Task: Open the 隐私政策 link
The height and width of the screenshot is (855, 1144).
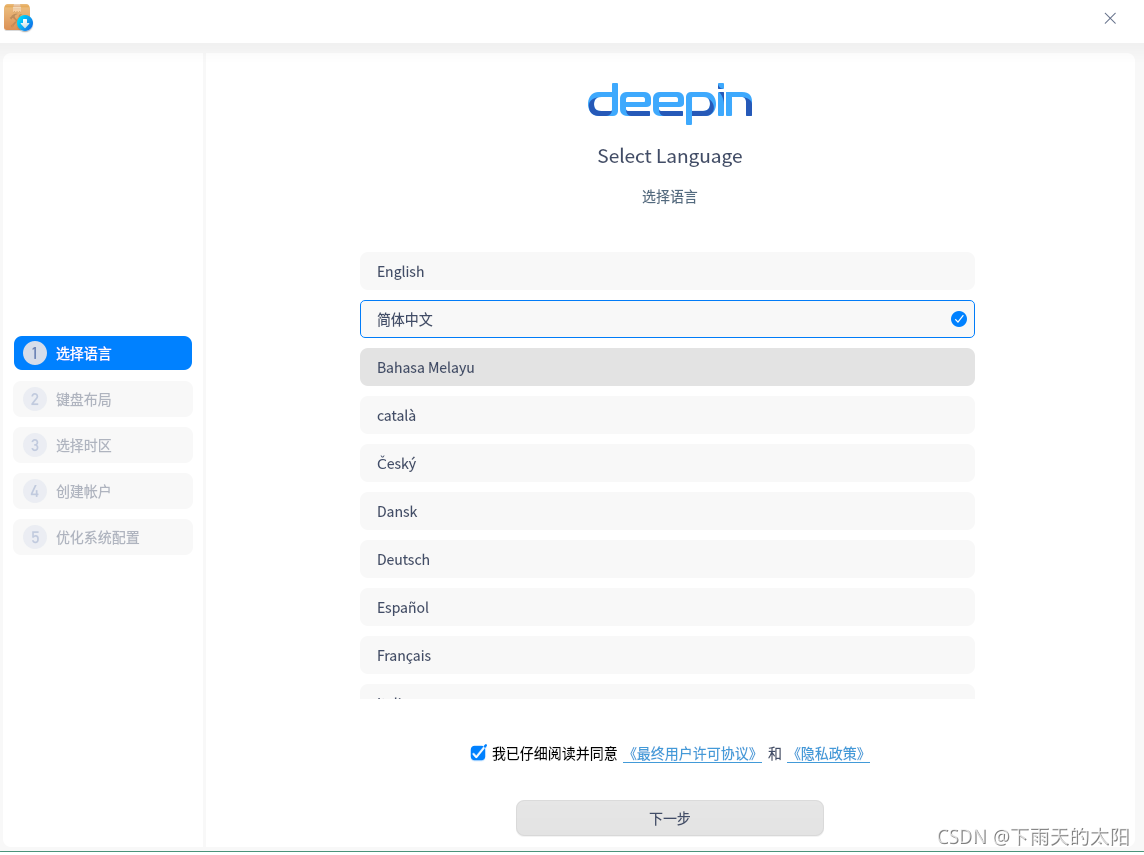Action: [x=828, y=754]
